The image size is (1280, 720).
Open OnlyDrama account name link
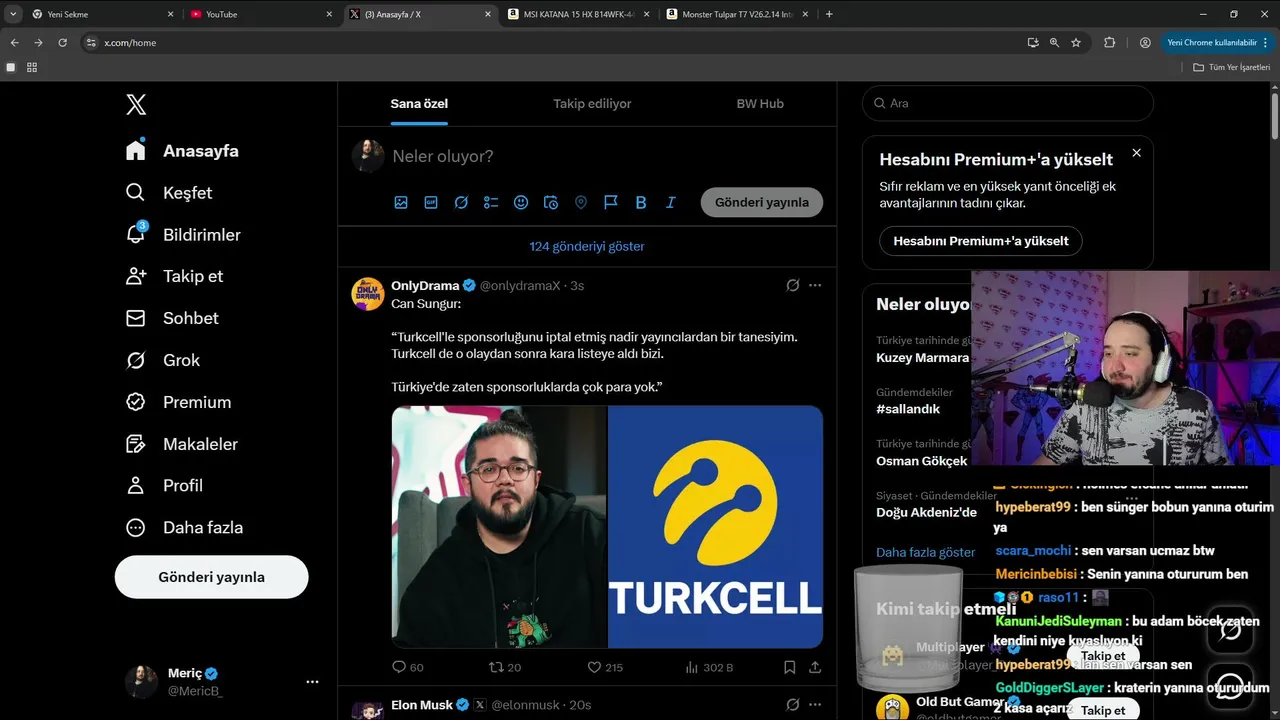click(425, 285)
